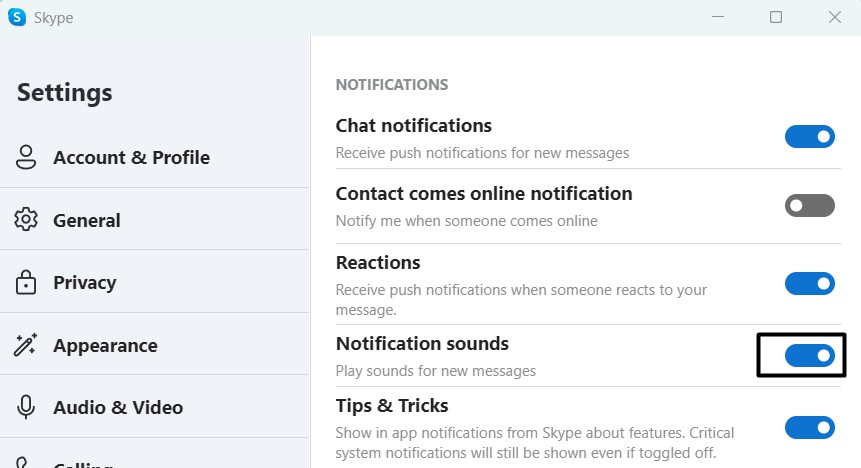Click the Skype logo in title bar
The width and height of the screenshot is (861, 468).
tap(18, 17)
